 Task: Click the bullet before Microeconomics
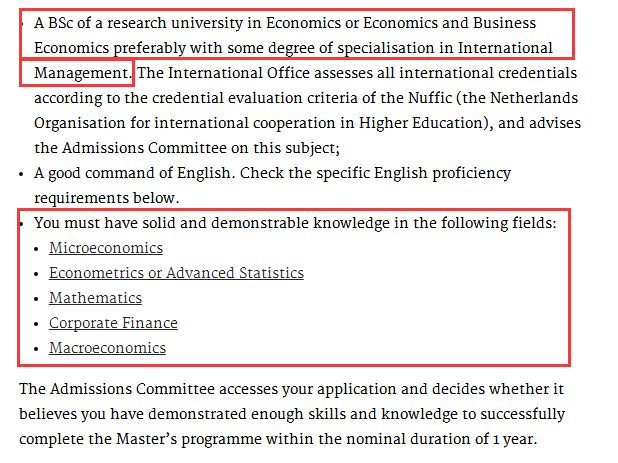pos(36,249)
